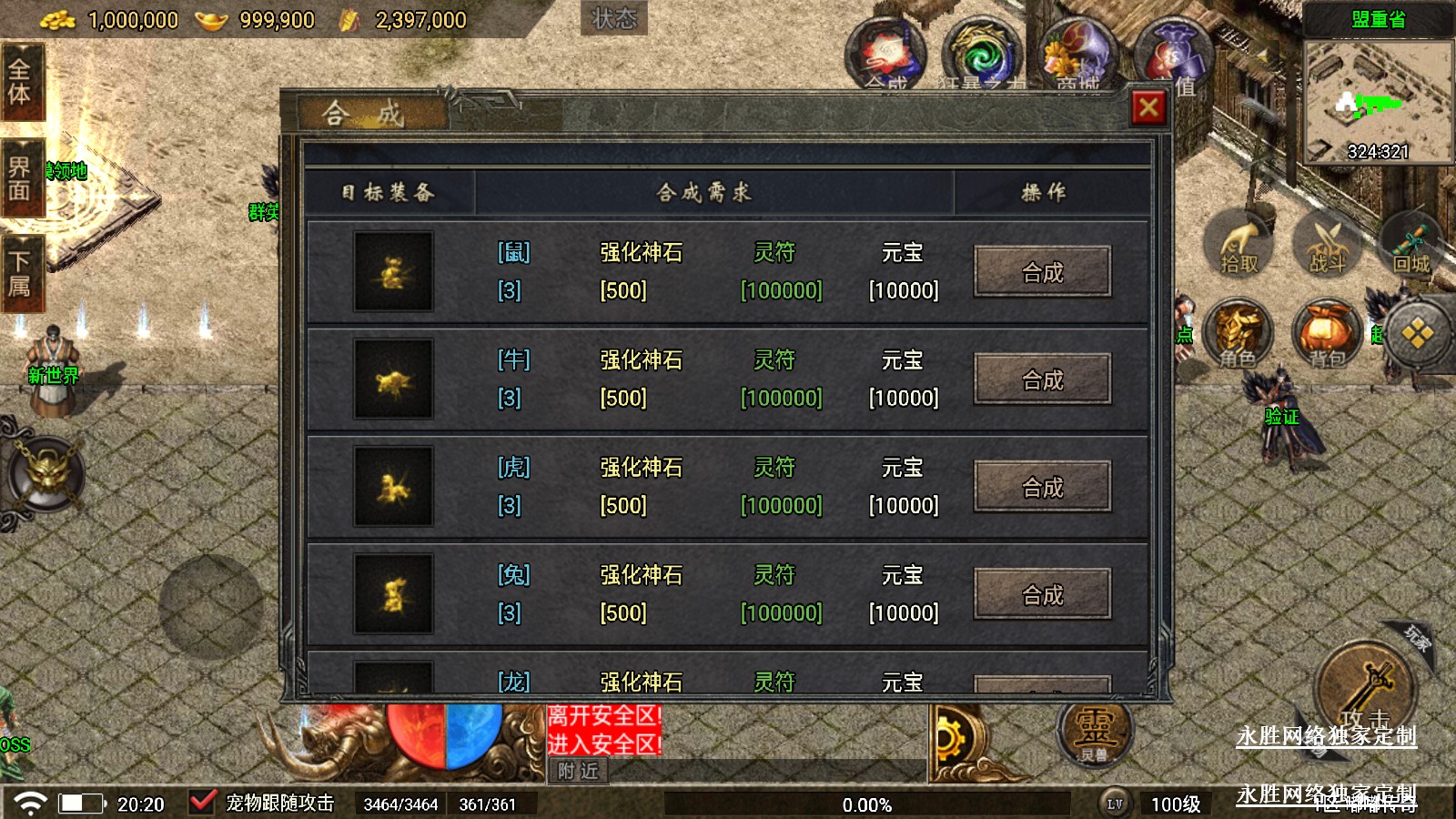Tap the 灵兽 spirit beast icon
This screenshot has width=1456, height=819.
click(1094, 733)
